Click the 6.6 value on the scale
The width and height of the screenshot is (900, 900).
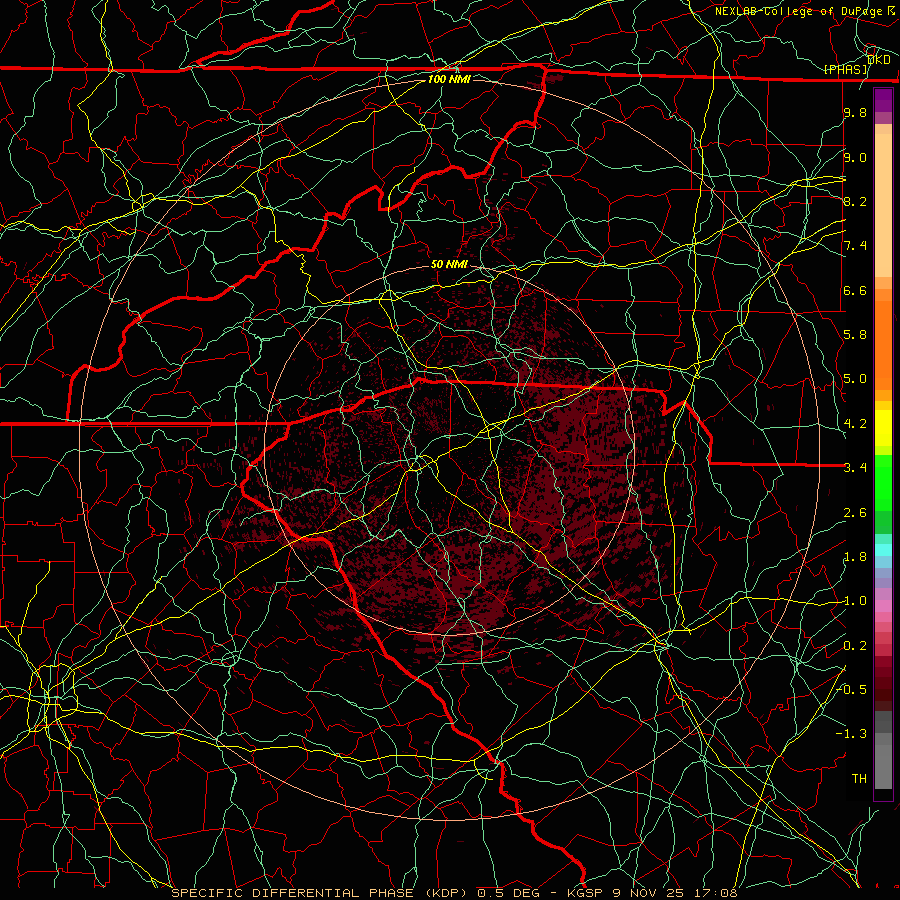point(855,290)
